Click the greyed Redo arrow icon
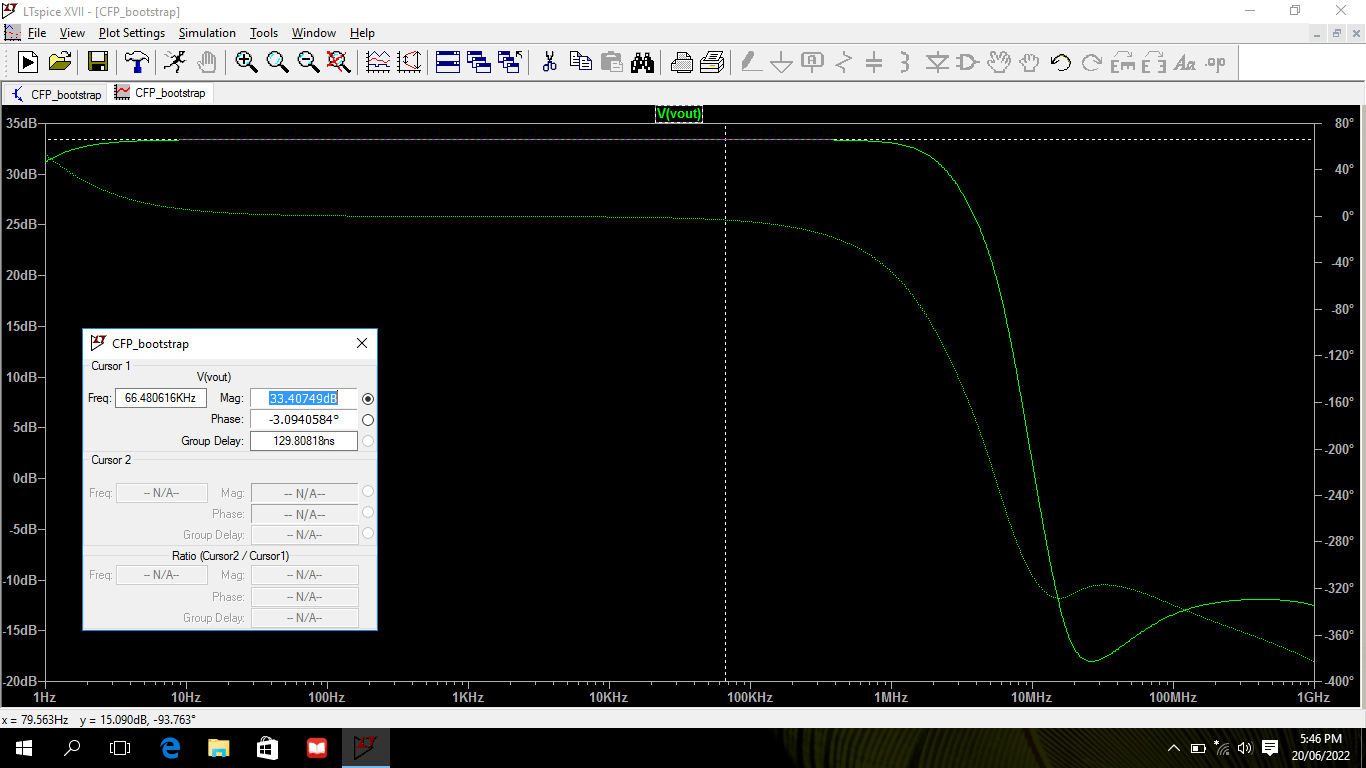This screenshot has width=1366, height=768. click(x=1092, y=62)
